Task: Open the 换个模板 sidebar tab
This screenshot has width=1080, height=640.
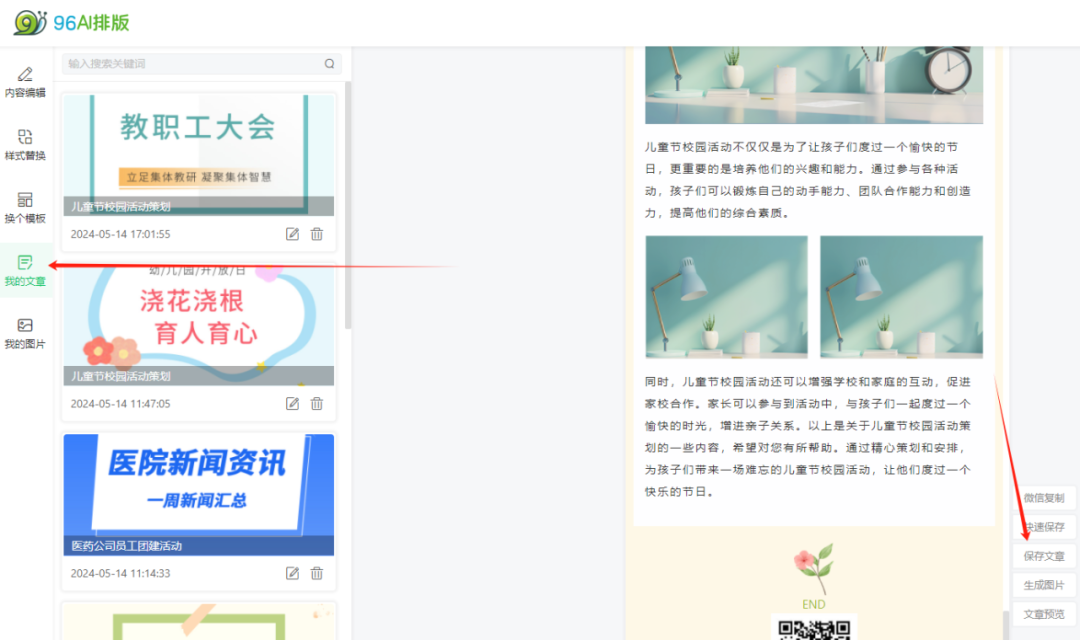Action: point(25,208)
